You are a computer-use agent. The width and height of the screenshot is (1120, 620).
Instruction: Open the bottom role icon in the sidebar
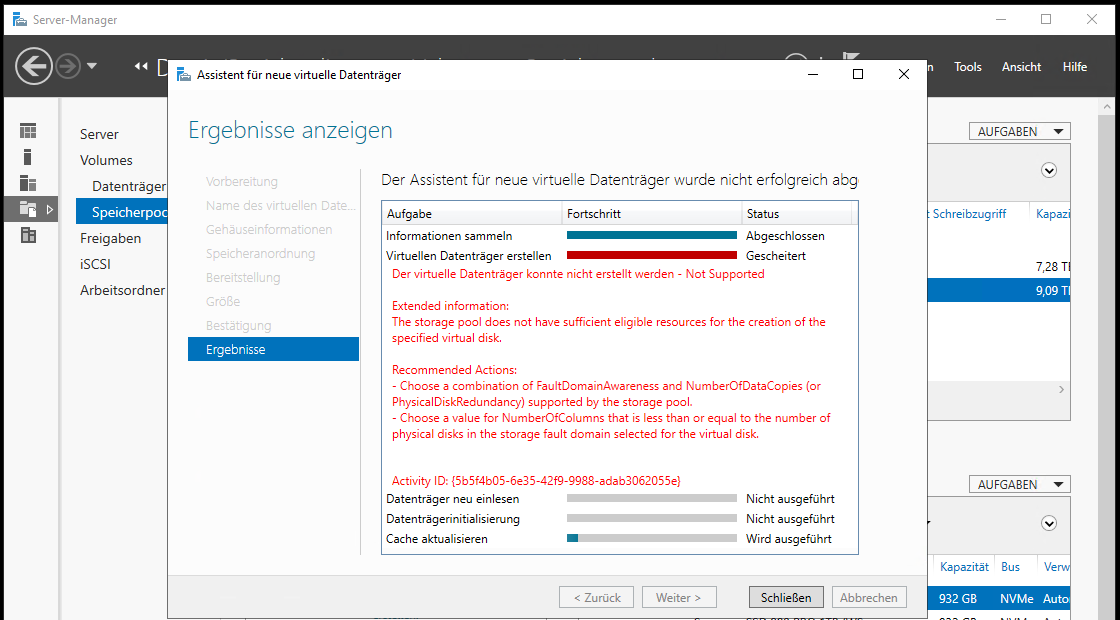(28, 235)
